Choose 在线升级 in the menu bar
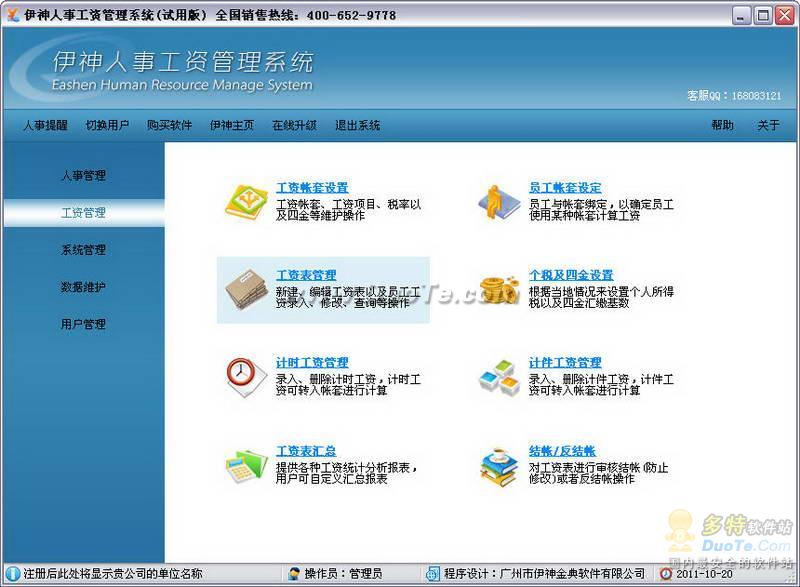This screenshot has height=587, width=800. point(294,126)
